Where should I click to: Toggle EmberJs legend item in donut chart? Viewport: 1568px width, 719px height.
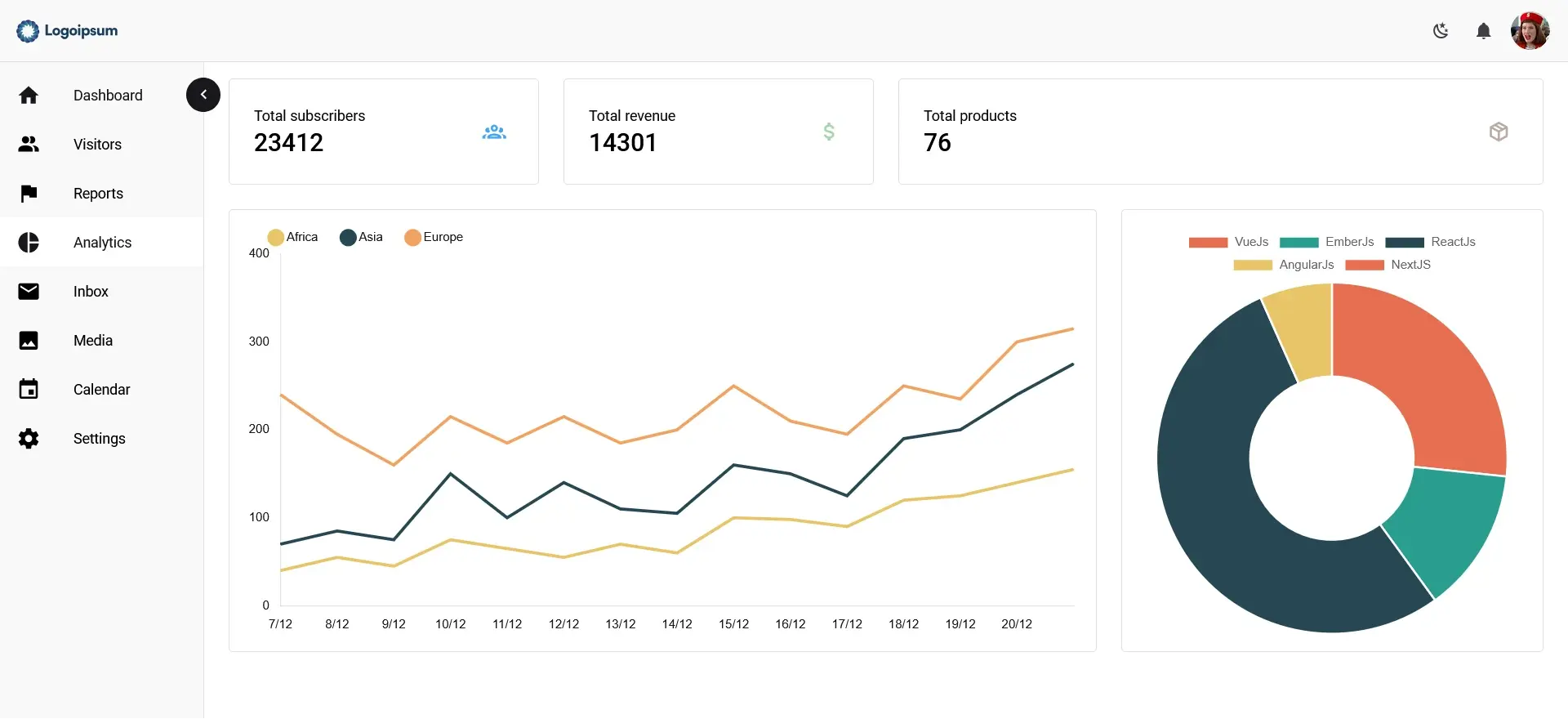pyautogui.click(x=1327, y=242)
